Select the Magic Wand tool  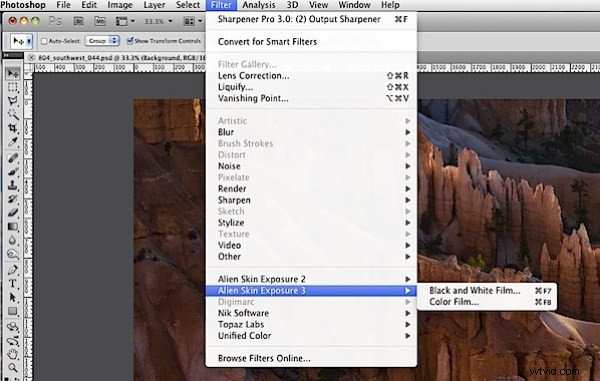coord(13,114)
